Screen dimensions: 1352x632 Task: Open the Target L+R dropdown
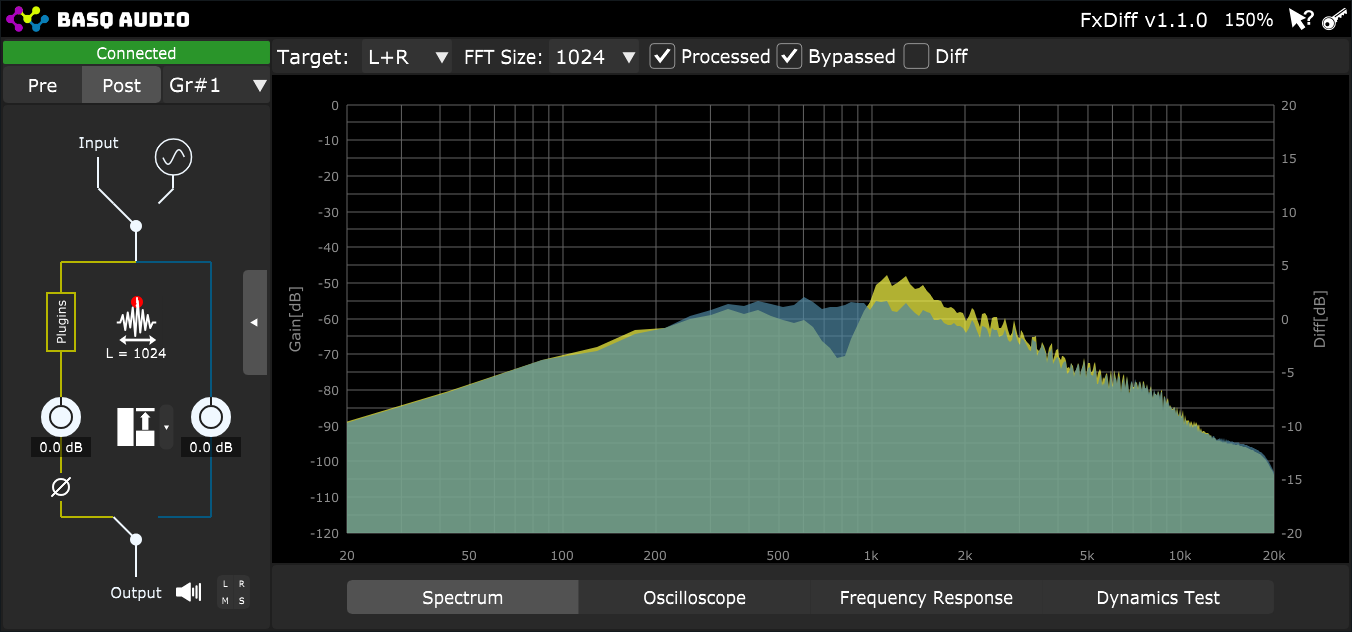point(407,57)
